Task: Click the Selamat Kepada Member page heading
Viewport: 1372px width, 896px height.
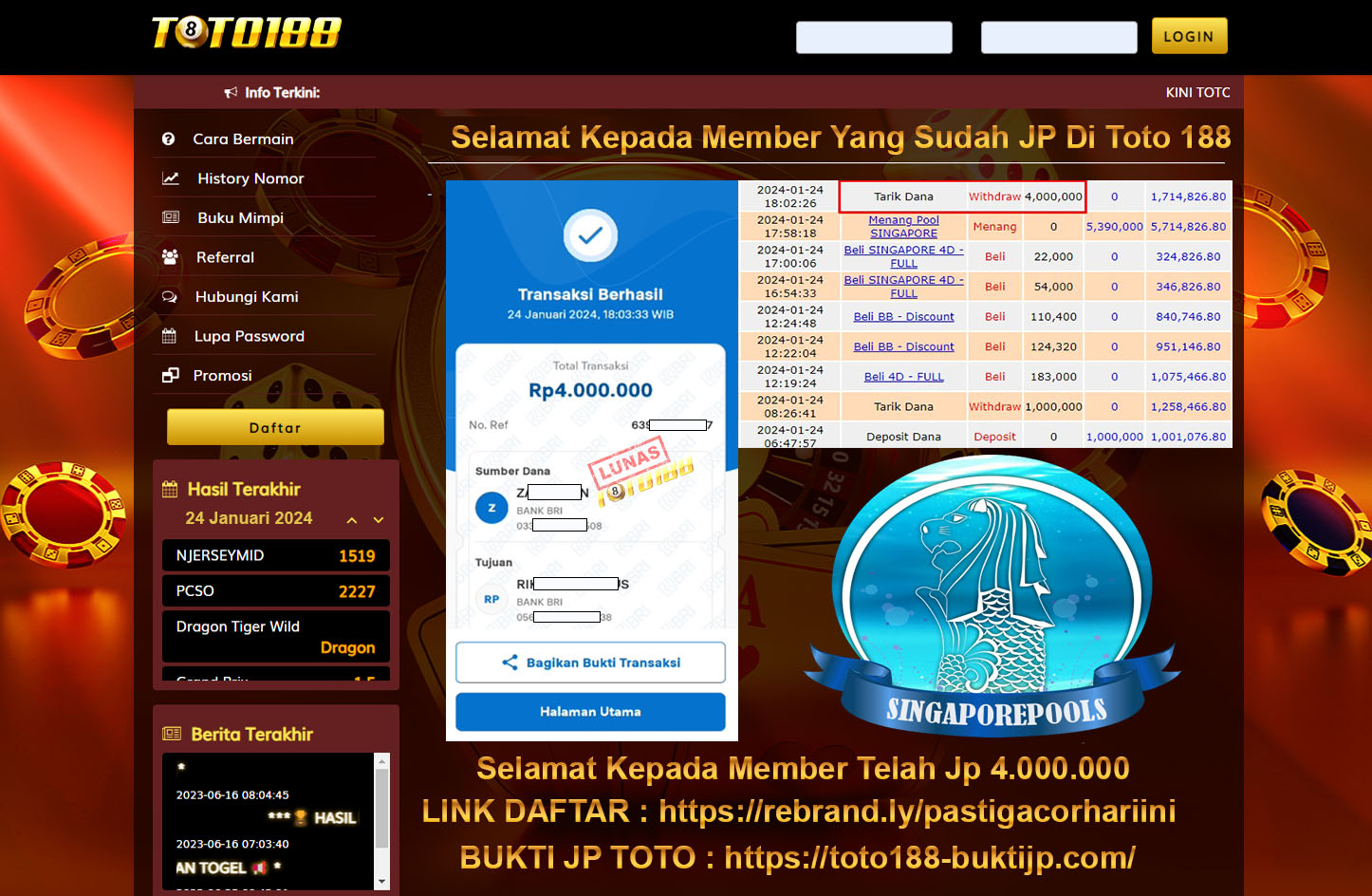Action: pyautogui.click(x=840, y=138)
